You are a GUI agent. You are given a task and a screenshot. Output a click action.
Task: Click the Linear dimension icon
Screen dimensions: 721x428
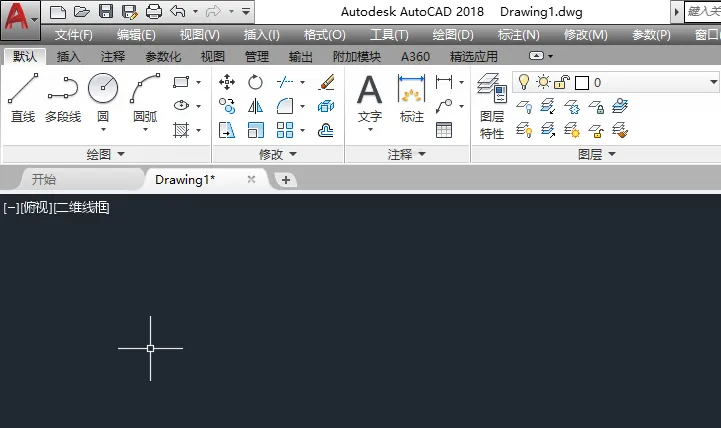pyautogui.click(x=444, y=82)
